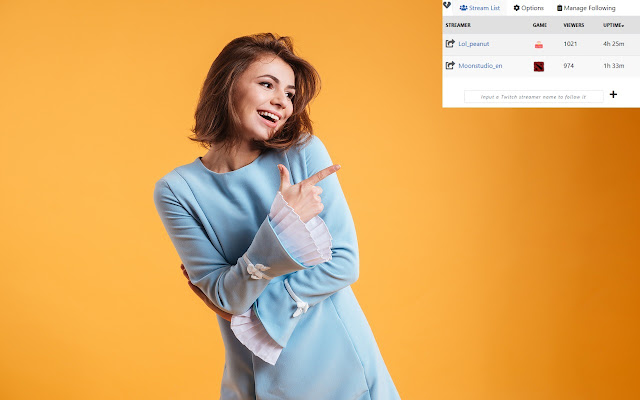Open the Manage Following tab
This screenshot has width=640, height=400.
click(586, 8)
